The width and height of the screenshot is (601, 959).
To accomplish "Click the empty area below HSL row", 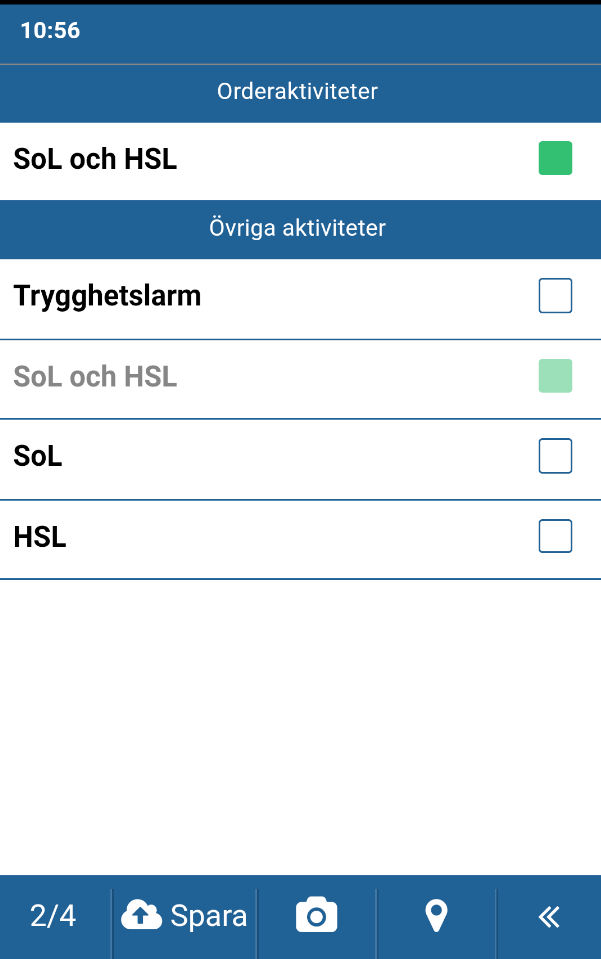I will click(x=300, y=727).
